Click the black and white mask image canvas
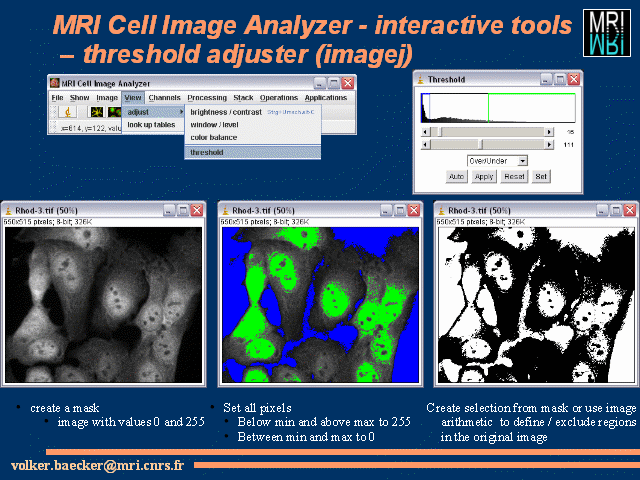640x480 pixels. (x=536, y=305)
